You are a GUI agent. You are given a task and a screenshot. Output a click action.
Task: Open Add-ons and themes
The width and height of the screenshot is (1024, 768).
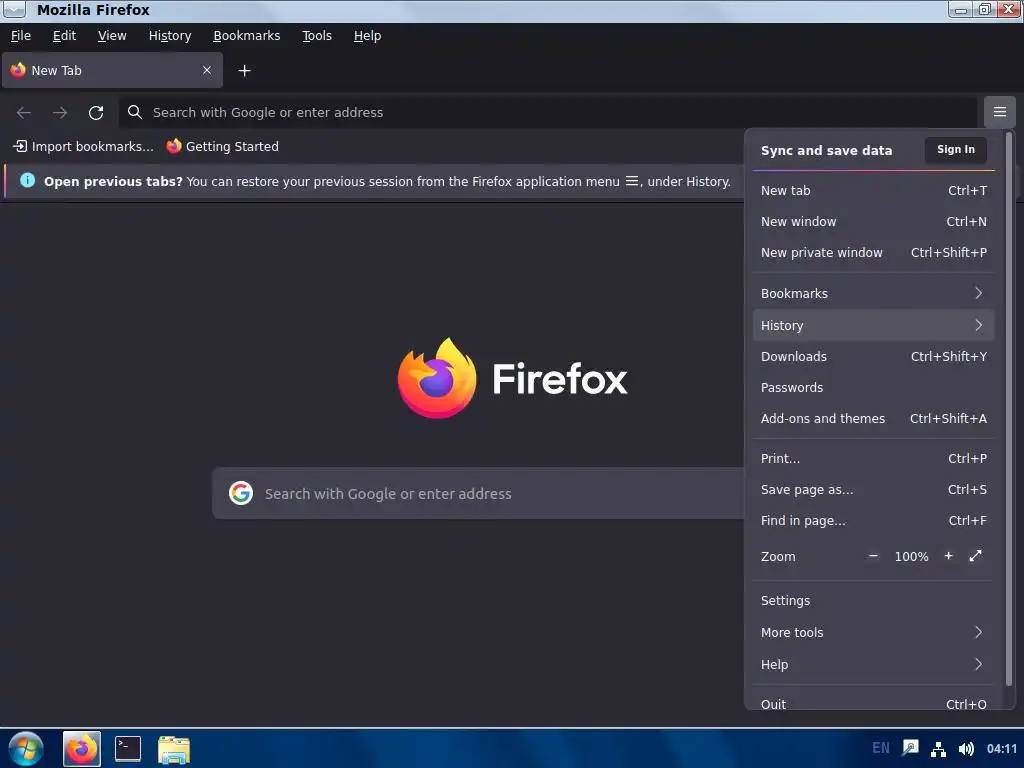click(x=873, y=418)
